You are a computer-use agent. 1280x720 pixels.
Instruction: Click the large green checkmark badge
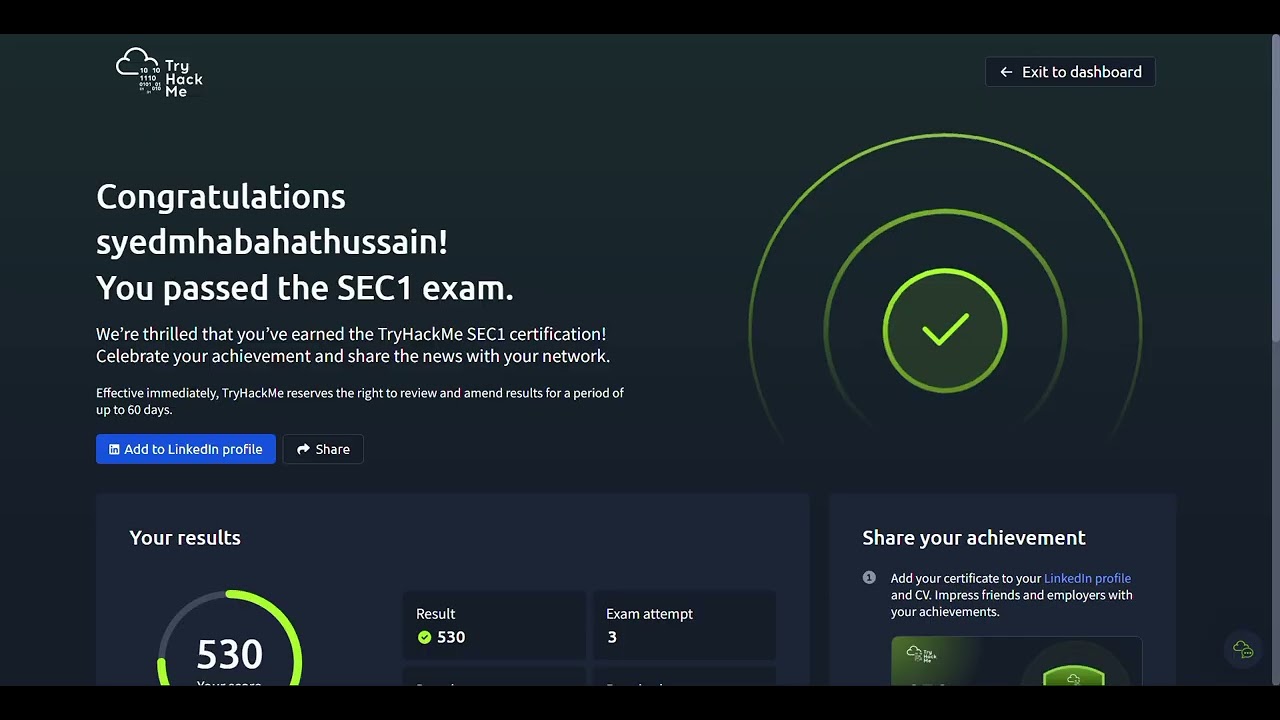[x=945, y=330]
